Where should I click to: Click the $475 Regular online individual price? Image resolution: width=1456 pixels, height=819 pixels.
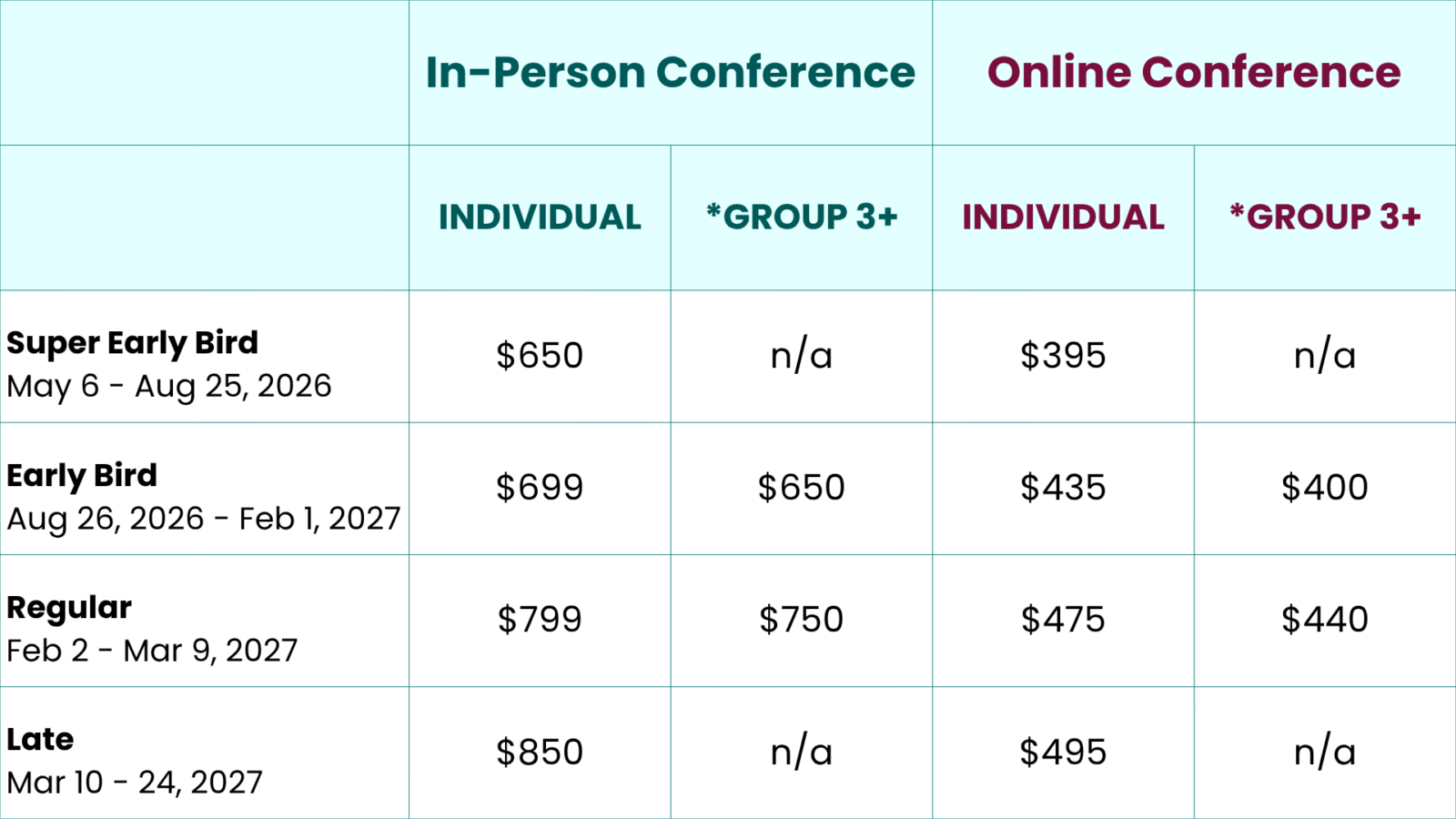click(1063, 620)
